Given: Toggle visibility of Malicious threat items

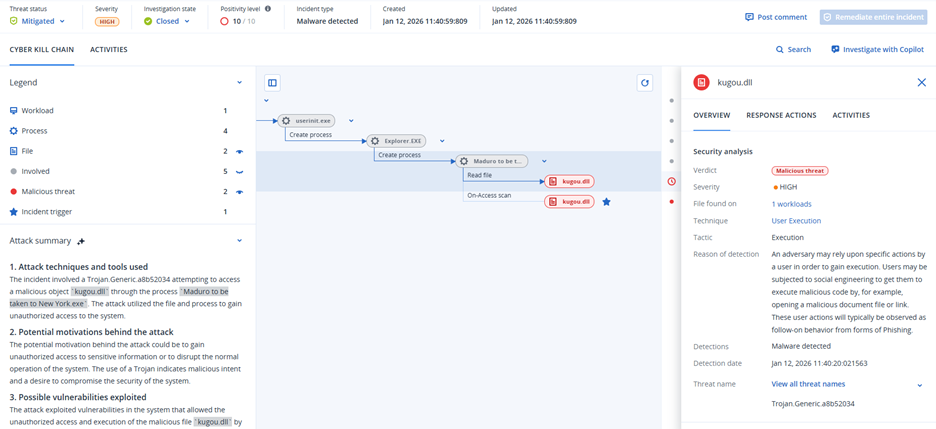Looking at the screenshot, I should 239,191.
